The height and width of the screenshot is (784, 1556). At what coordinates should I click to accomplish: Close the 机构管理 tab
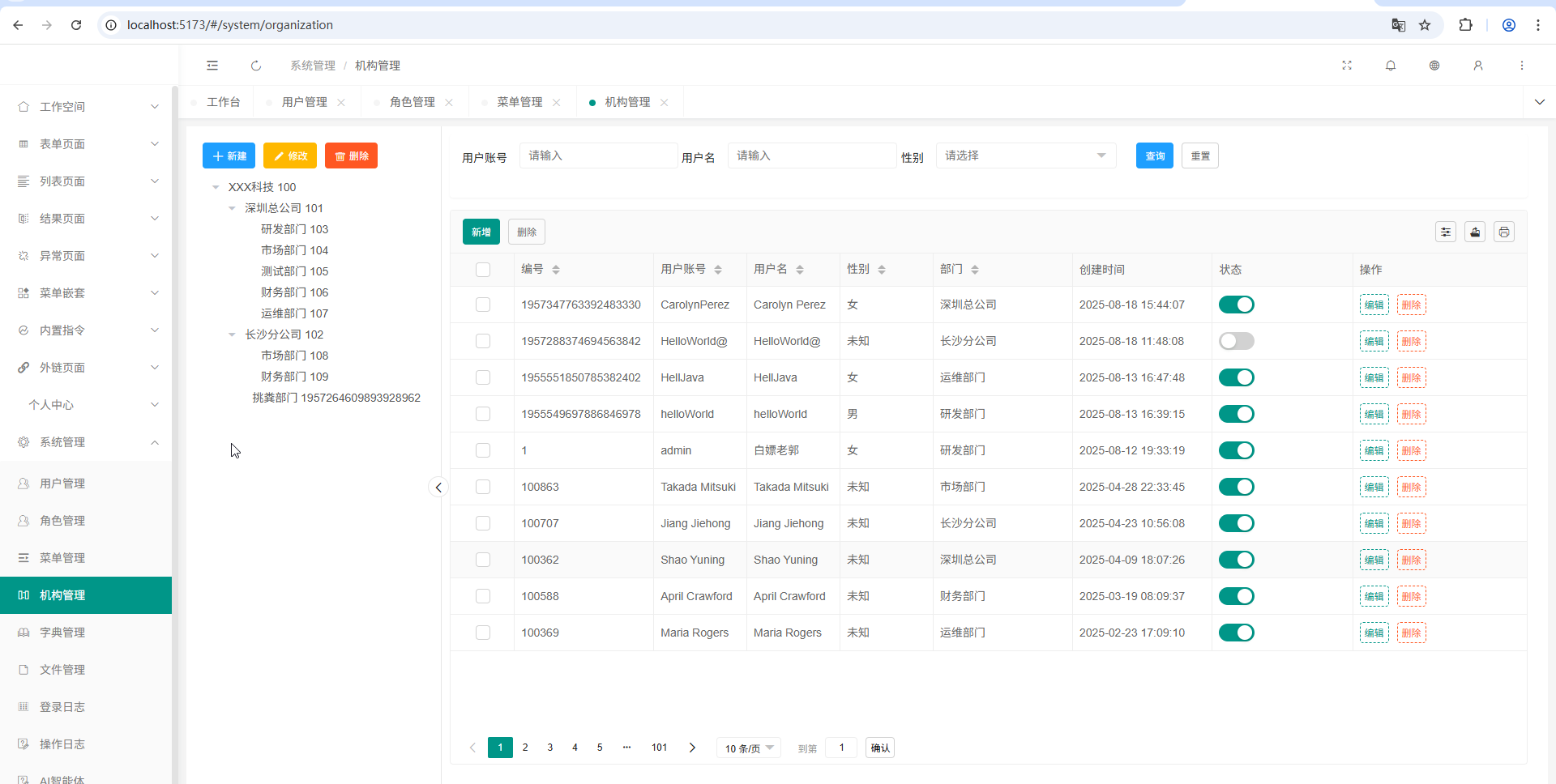665,102
